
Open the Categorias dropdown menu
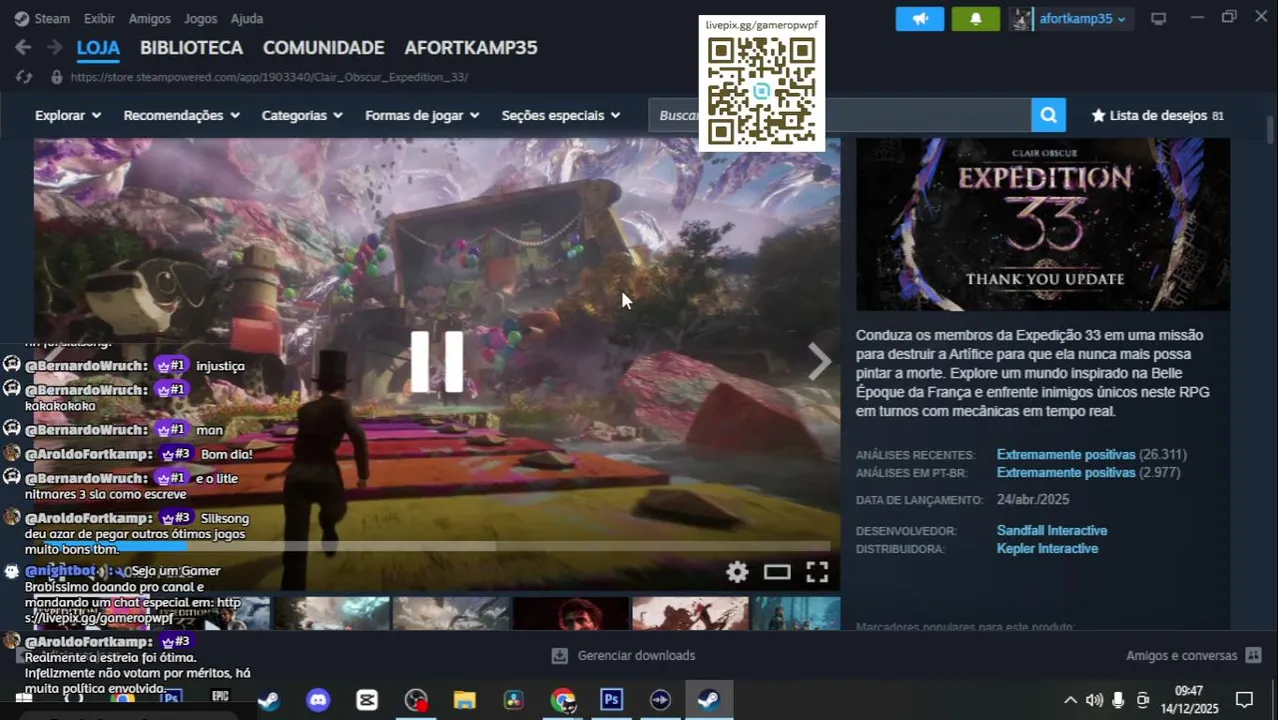point(302,115)
